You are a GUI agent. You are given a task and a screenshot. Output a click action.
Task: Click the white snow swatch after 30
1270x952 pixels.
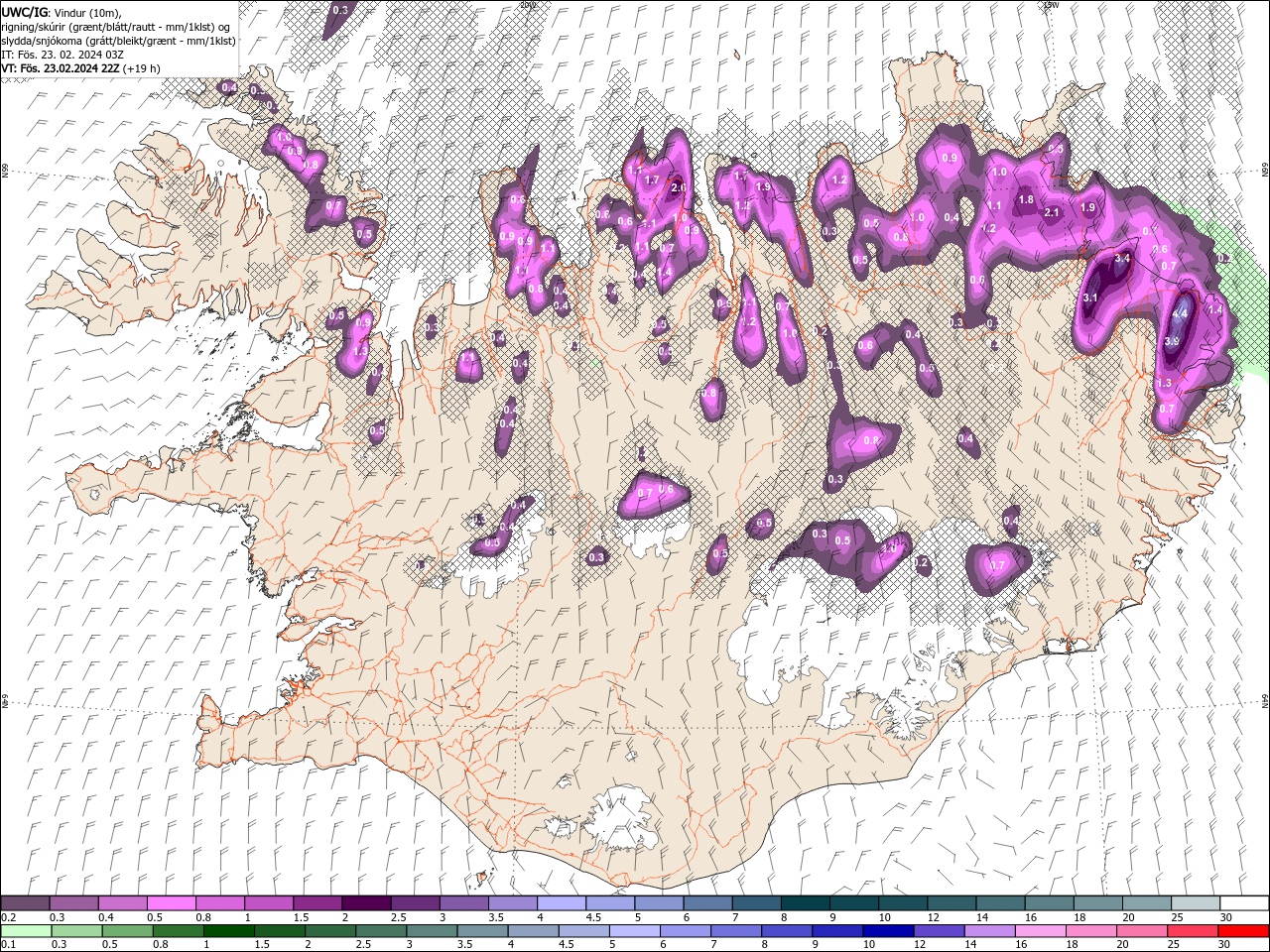[x=1245, y=903]
